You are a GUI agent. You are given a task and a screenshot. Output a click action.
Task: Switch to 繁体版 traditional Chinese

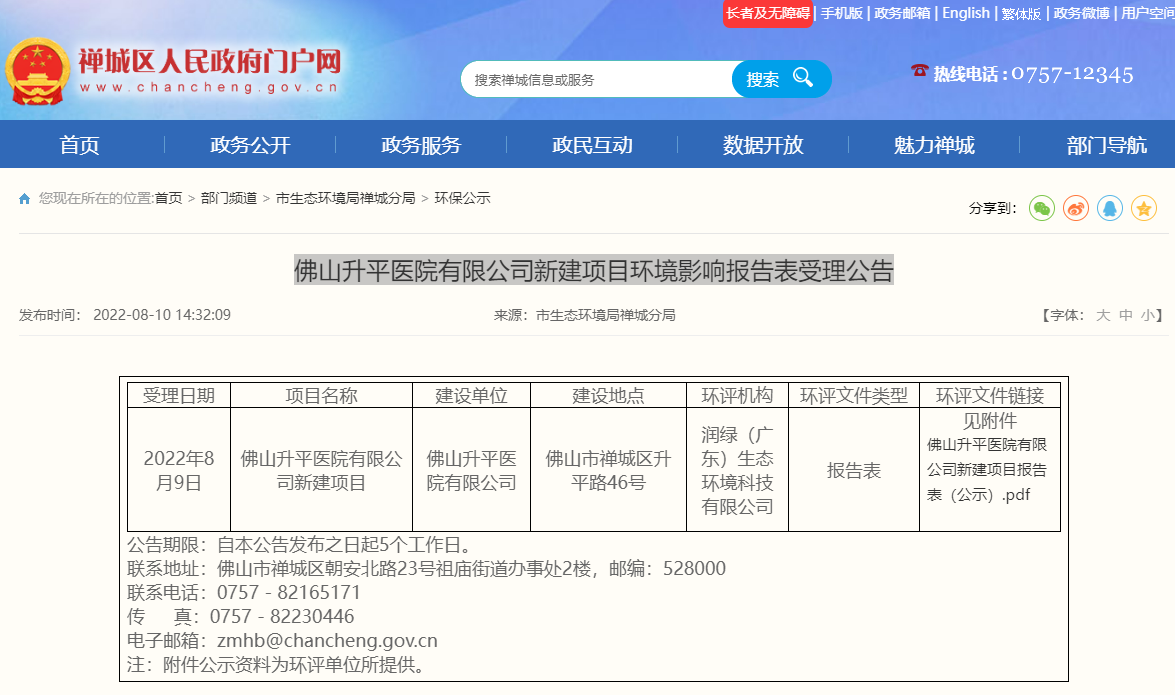coord(1021,13)
